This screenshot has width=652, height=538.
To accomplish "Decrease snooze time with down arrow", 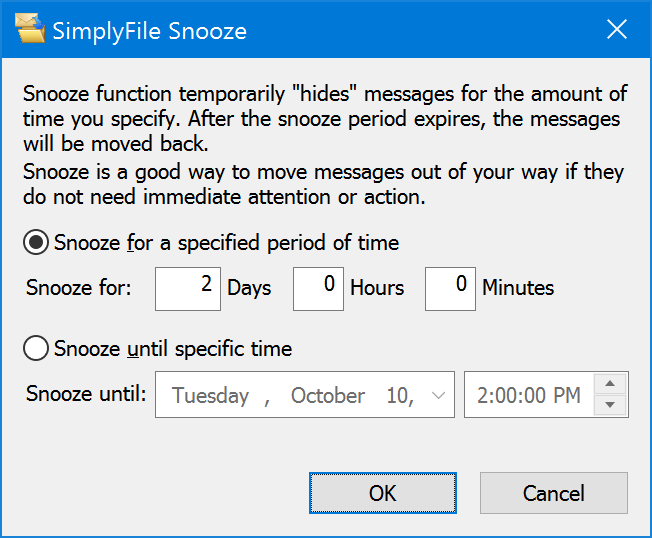I will coord(610,405).
